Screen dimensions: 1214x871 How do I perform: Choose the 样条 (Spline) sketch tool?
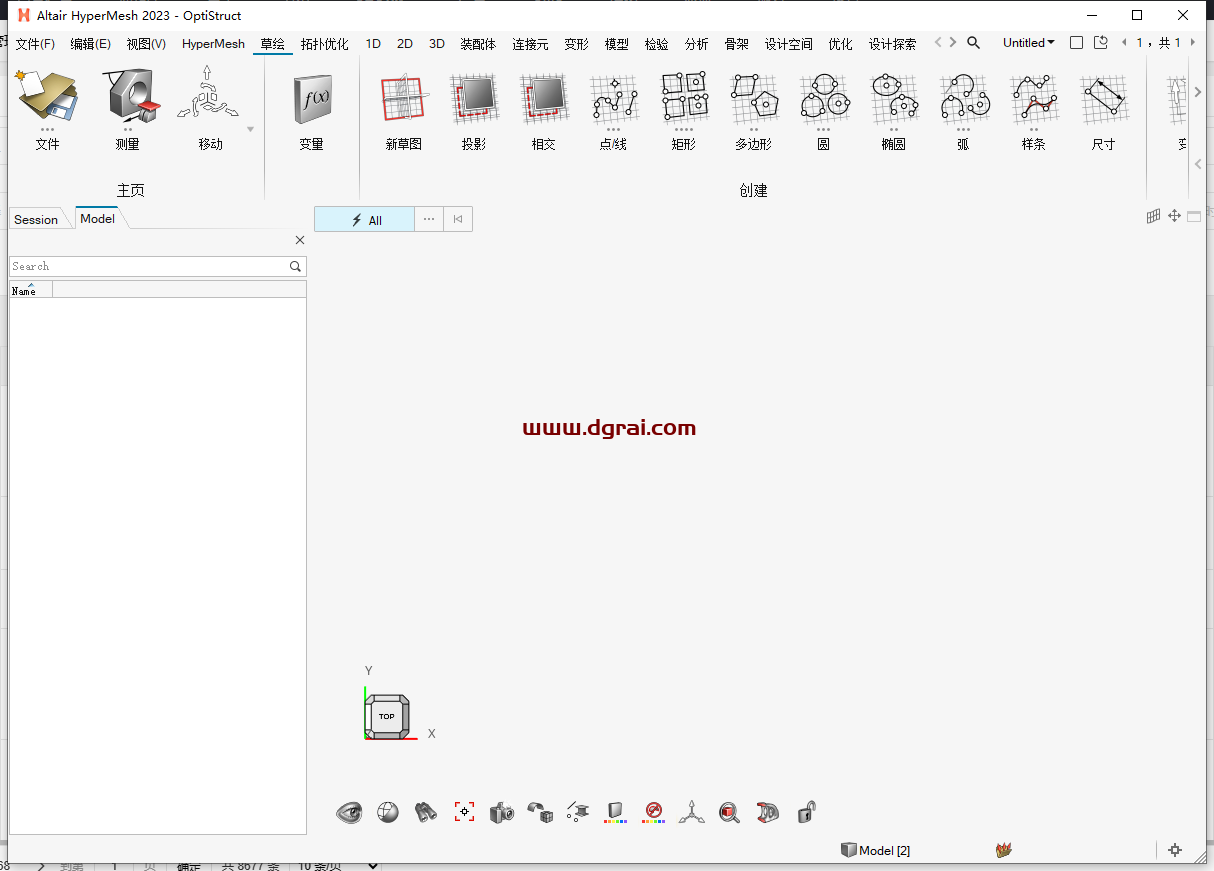[x=1034, y=98]
